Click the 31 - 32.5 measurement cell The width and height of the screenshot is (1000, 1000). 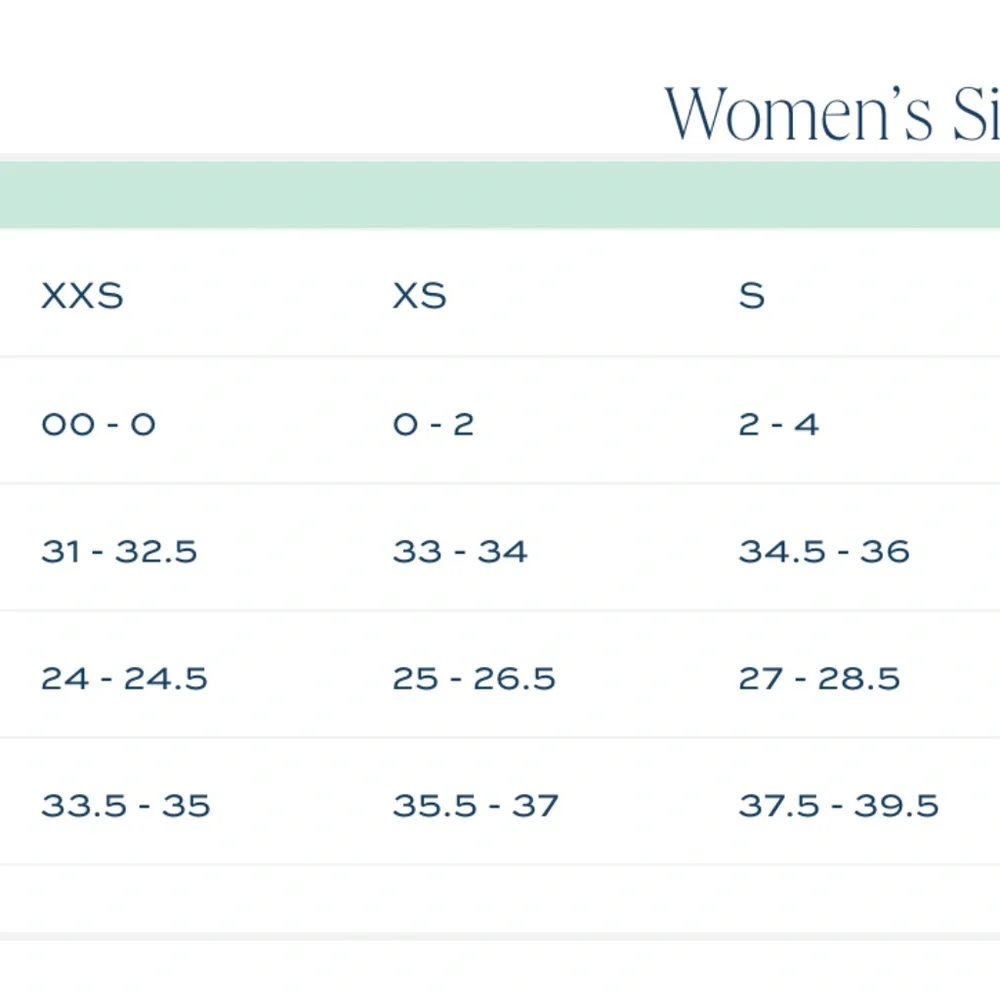[x=119, y=551]
